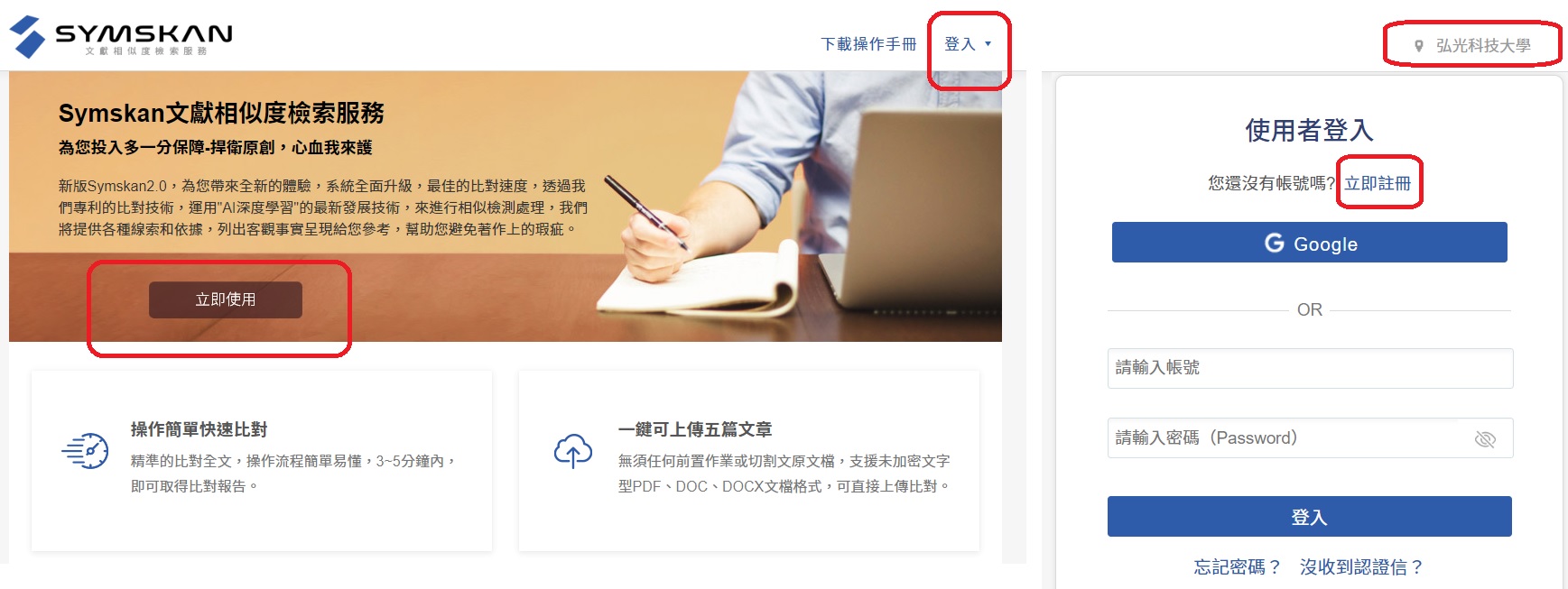Image resolution: width=1568 pixels, height=589 pixels.
Task: Focus the 請輸入帳號 account field
Action: [1310, 368]
